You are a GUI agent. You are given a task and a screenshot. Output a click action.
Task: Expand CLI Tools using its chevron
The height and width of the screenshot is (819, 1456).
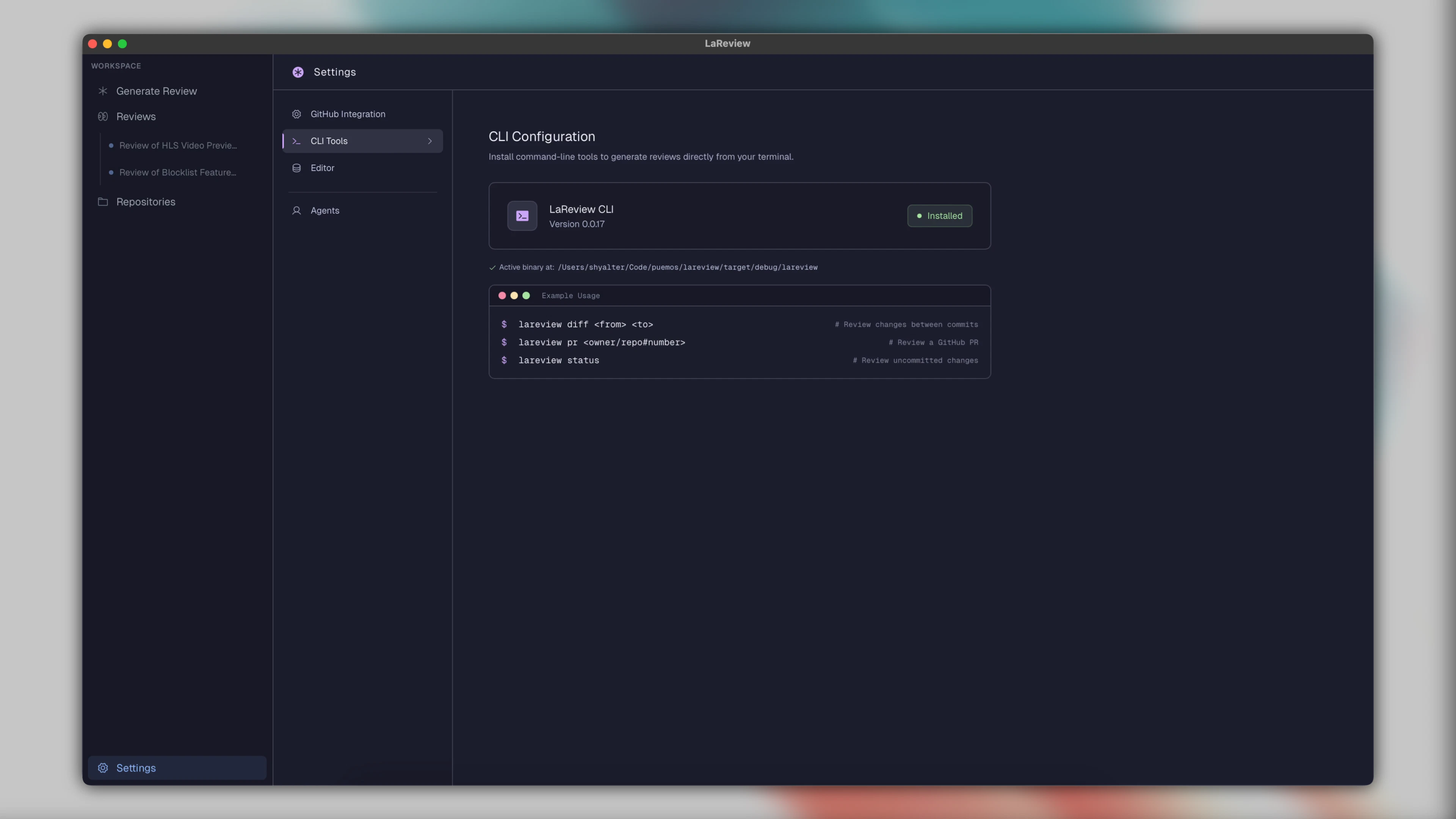(429, 141)
